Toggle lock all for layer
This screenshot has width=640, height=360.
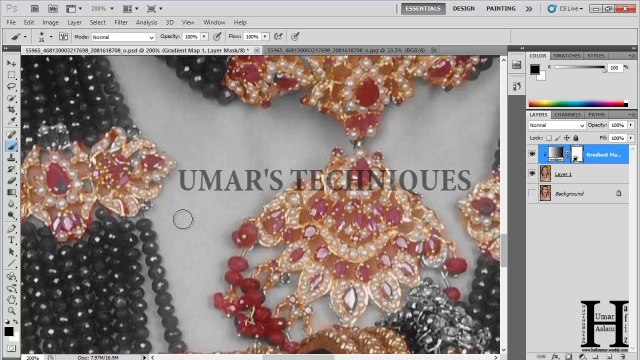point(576,138)
